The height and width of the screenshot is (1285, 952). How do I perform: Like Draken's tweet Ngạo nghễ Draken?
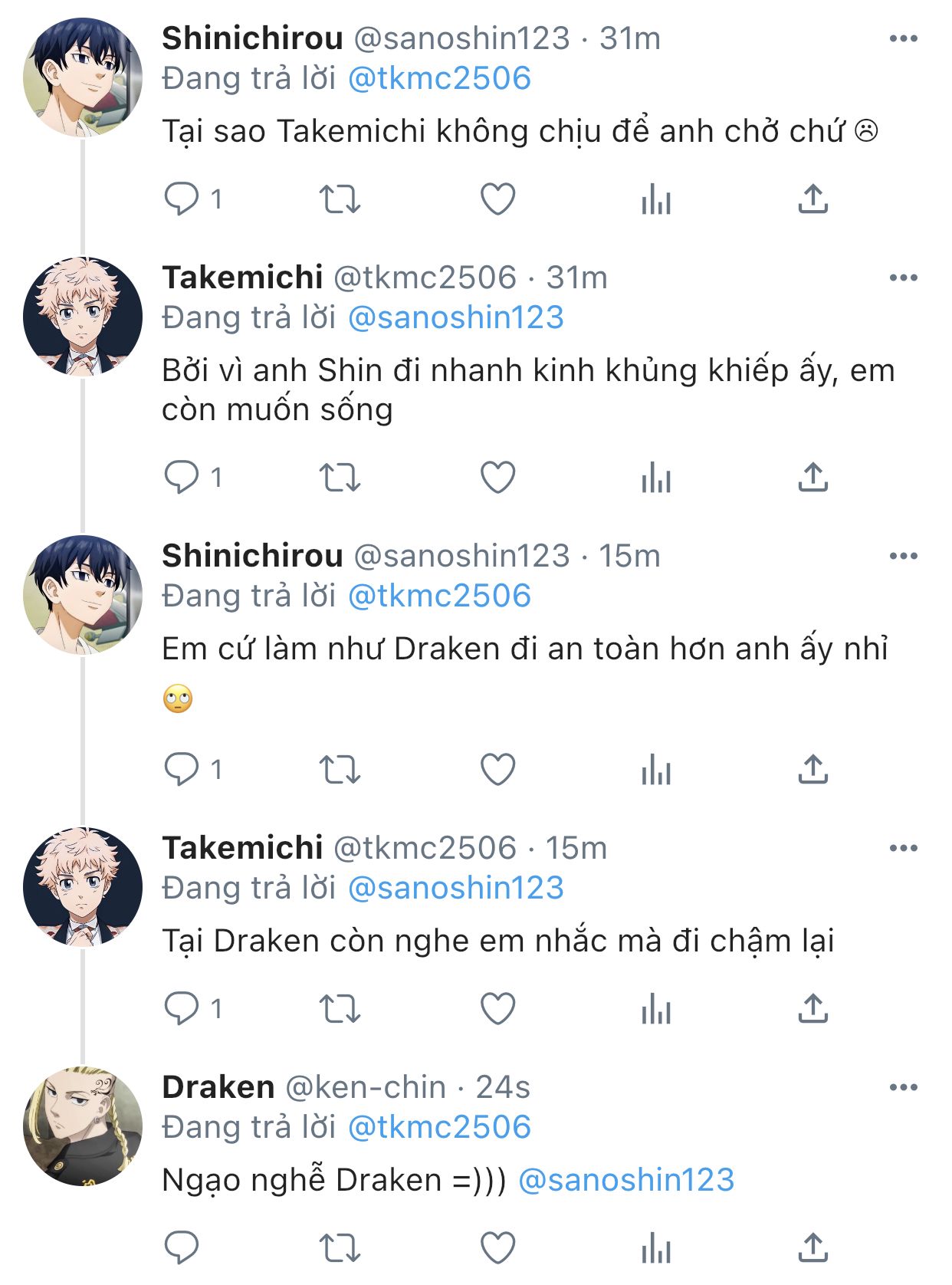click(497, 1247)
